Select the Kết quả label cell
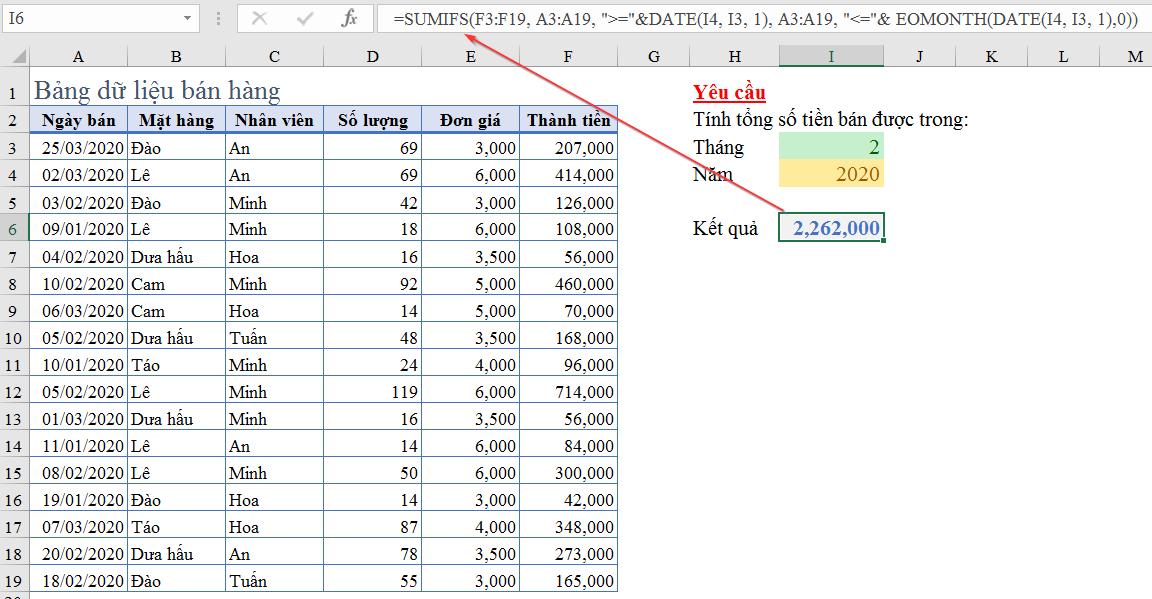 [724, 228]
